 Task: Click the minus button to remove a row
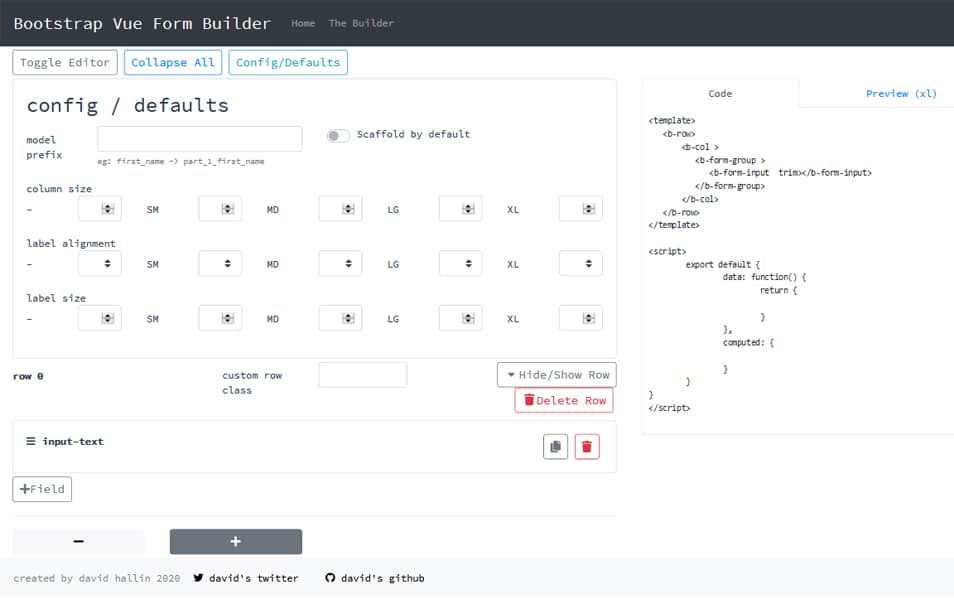(x=78, y=541)
